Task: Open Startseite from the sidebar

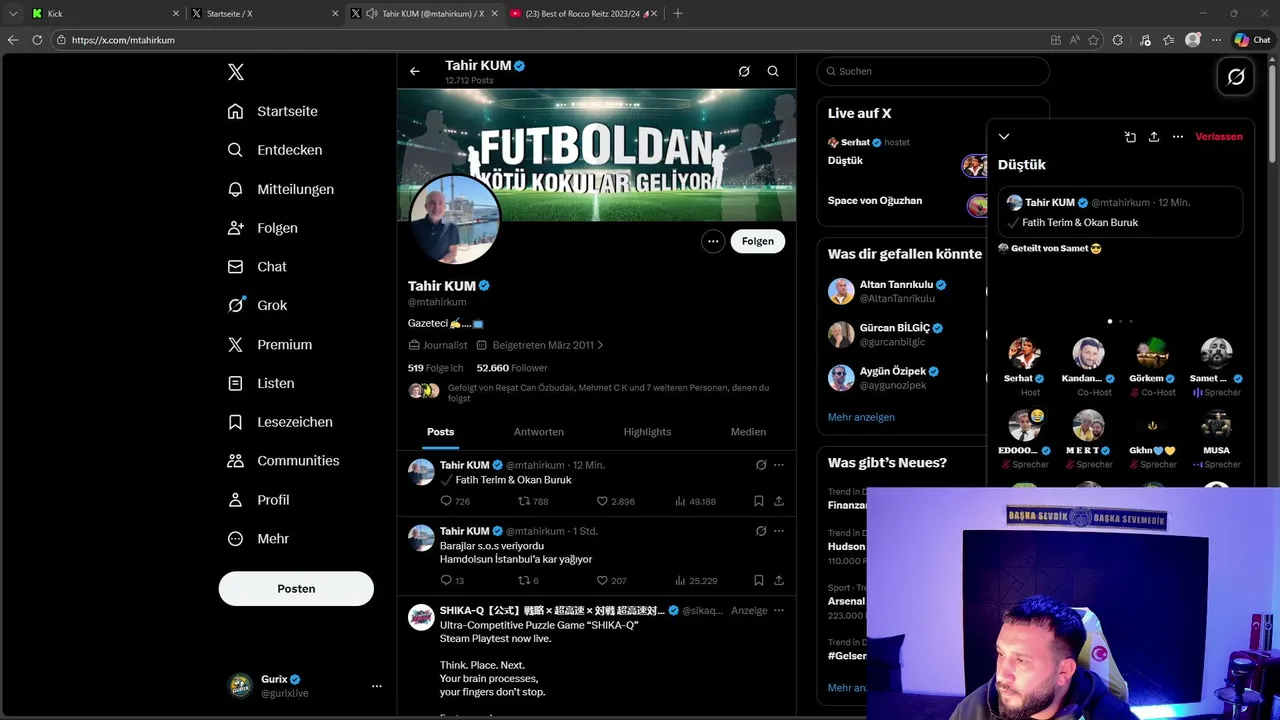Action: click(x=273, y=111)
